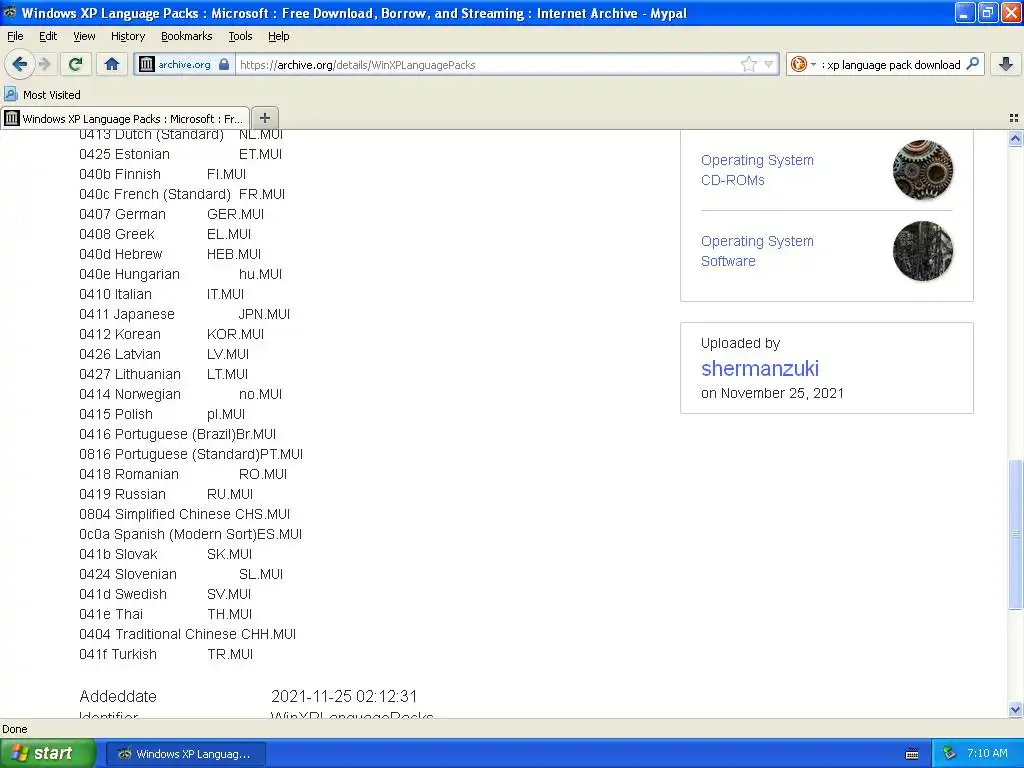Open uploader shermanzuki profile link
1024x768 pixels.
[760, 368]
